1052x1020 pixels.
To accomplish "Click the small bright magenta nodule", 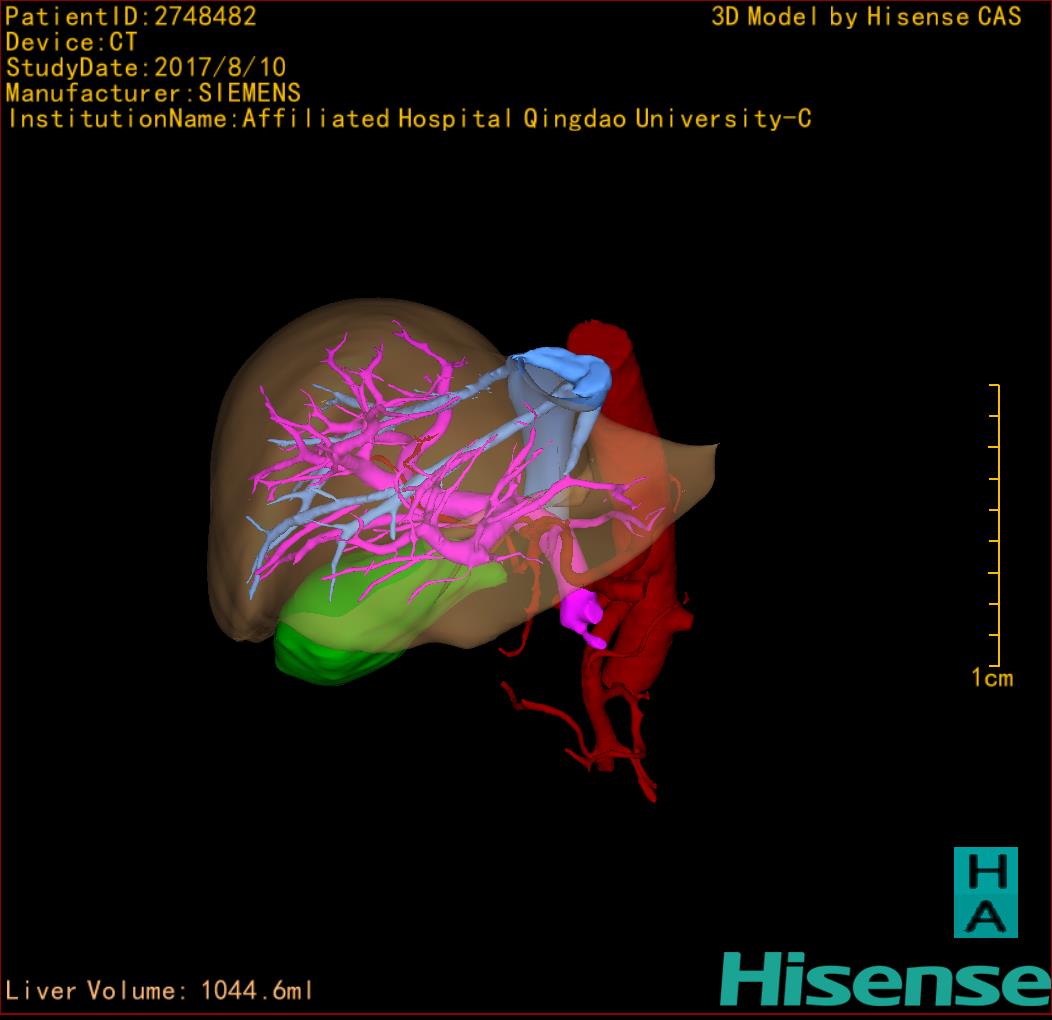I will (581, 613).
